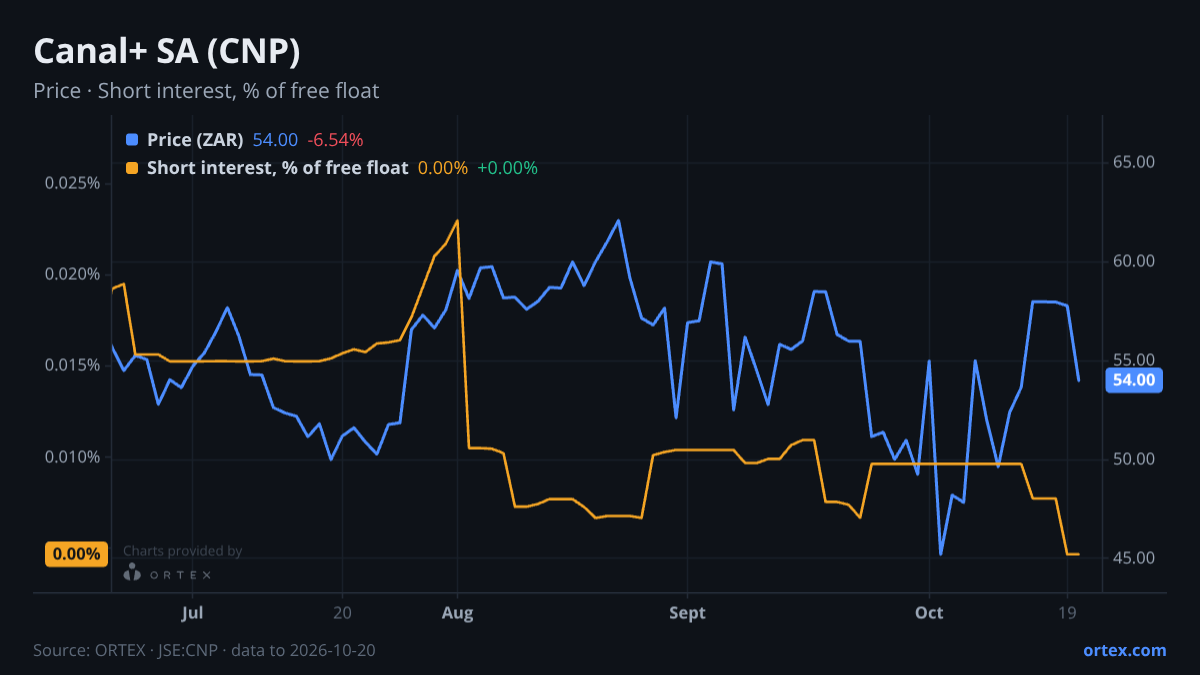Click the 19 date x-axis label

pos(1067,612)
